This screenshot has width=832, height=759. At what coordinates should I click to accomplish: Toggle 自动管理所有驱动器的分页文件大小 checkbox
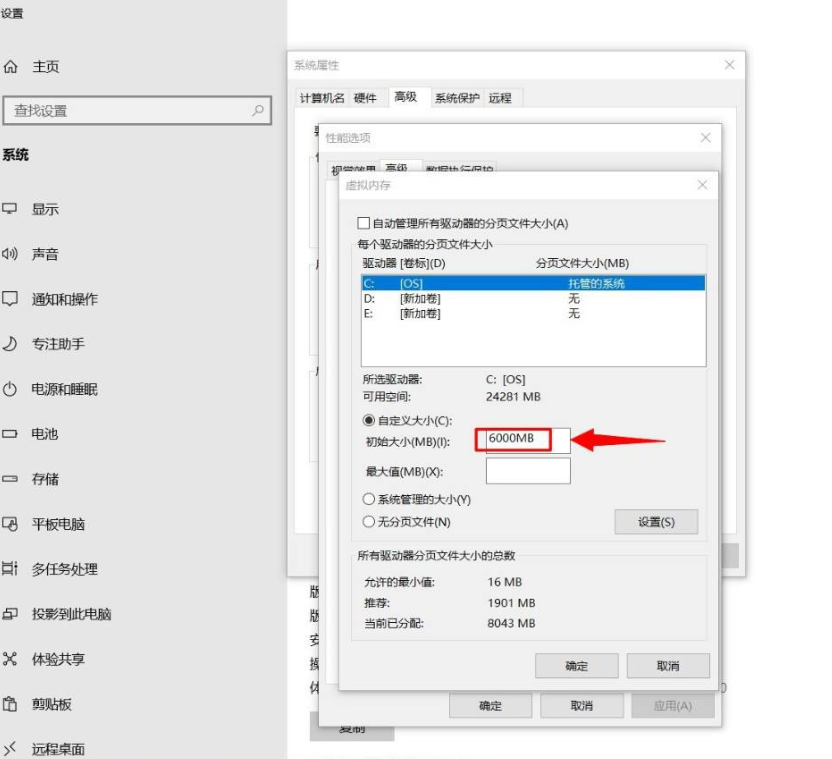pyautogui.click(x=363, y=223)
